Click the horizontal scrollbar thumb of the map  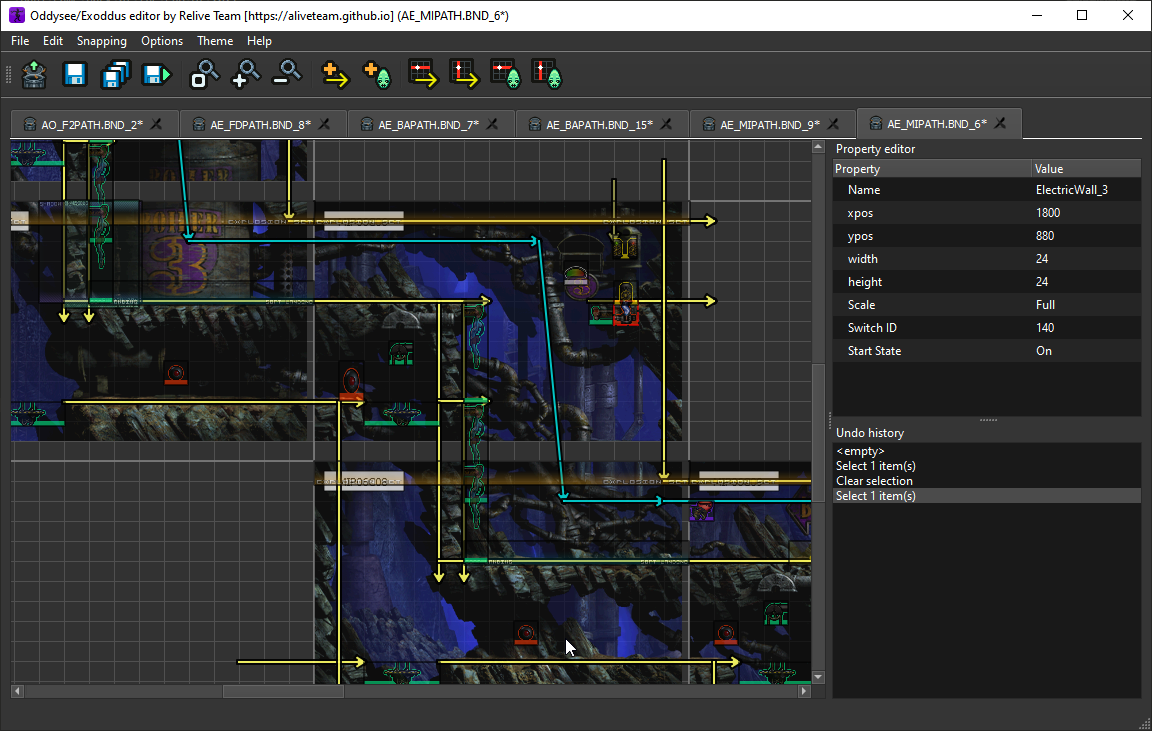tap(283, 691)
